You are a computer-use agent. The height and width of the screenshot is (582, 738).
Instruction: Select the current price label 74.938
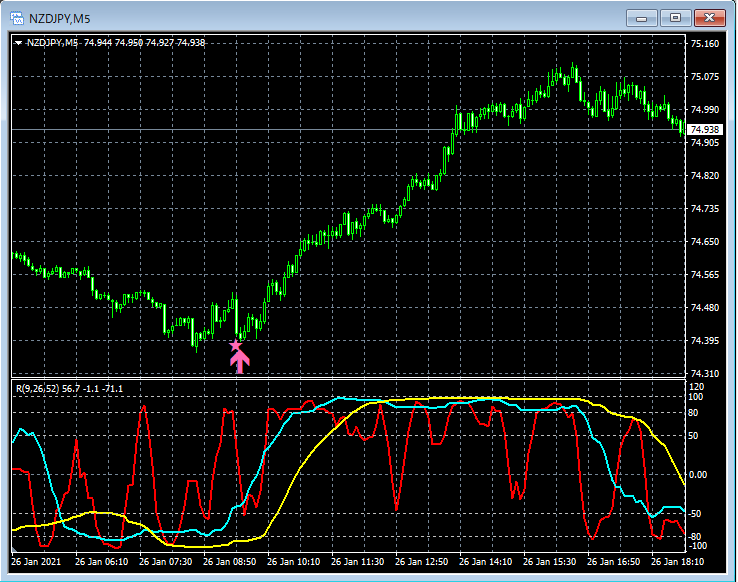[x=705, y=129]
